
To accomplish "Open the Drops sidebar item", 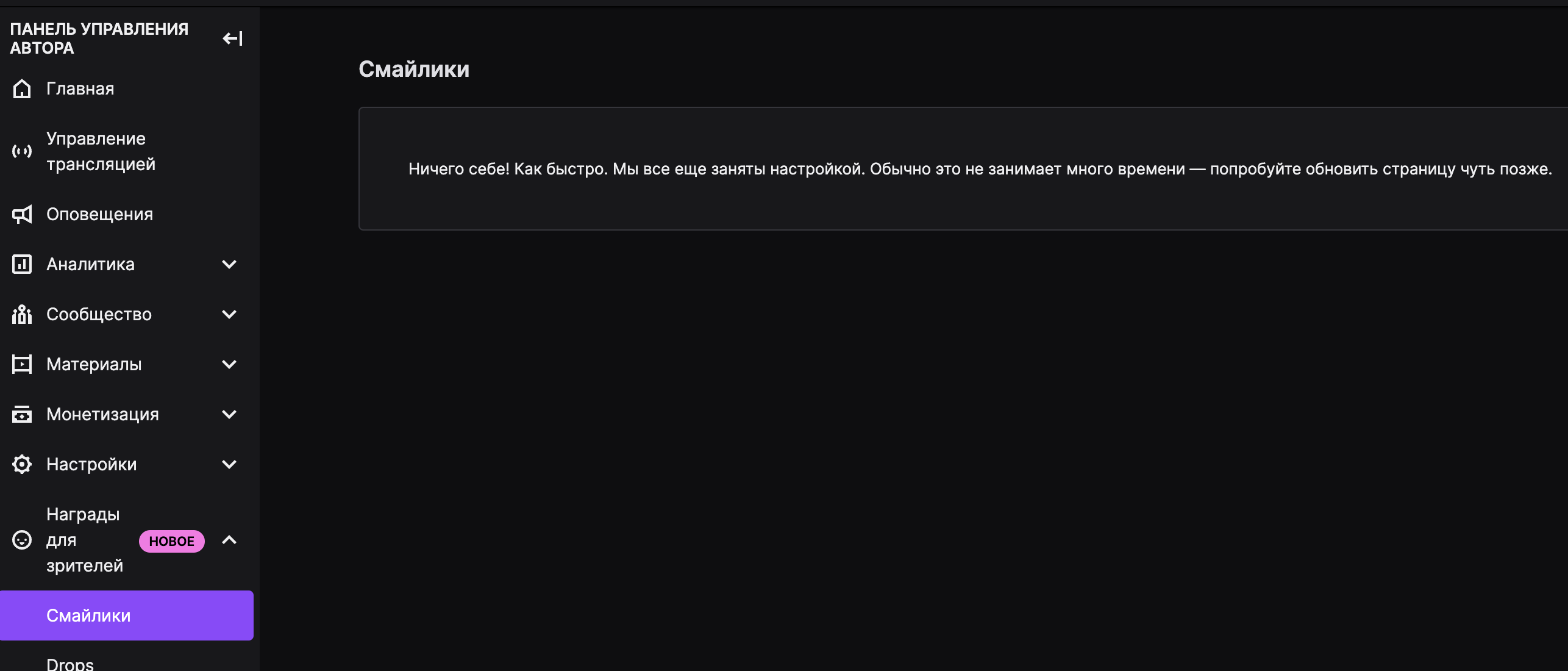I will [x=71, y=664].
